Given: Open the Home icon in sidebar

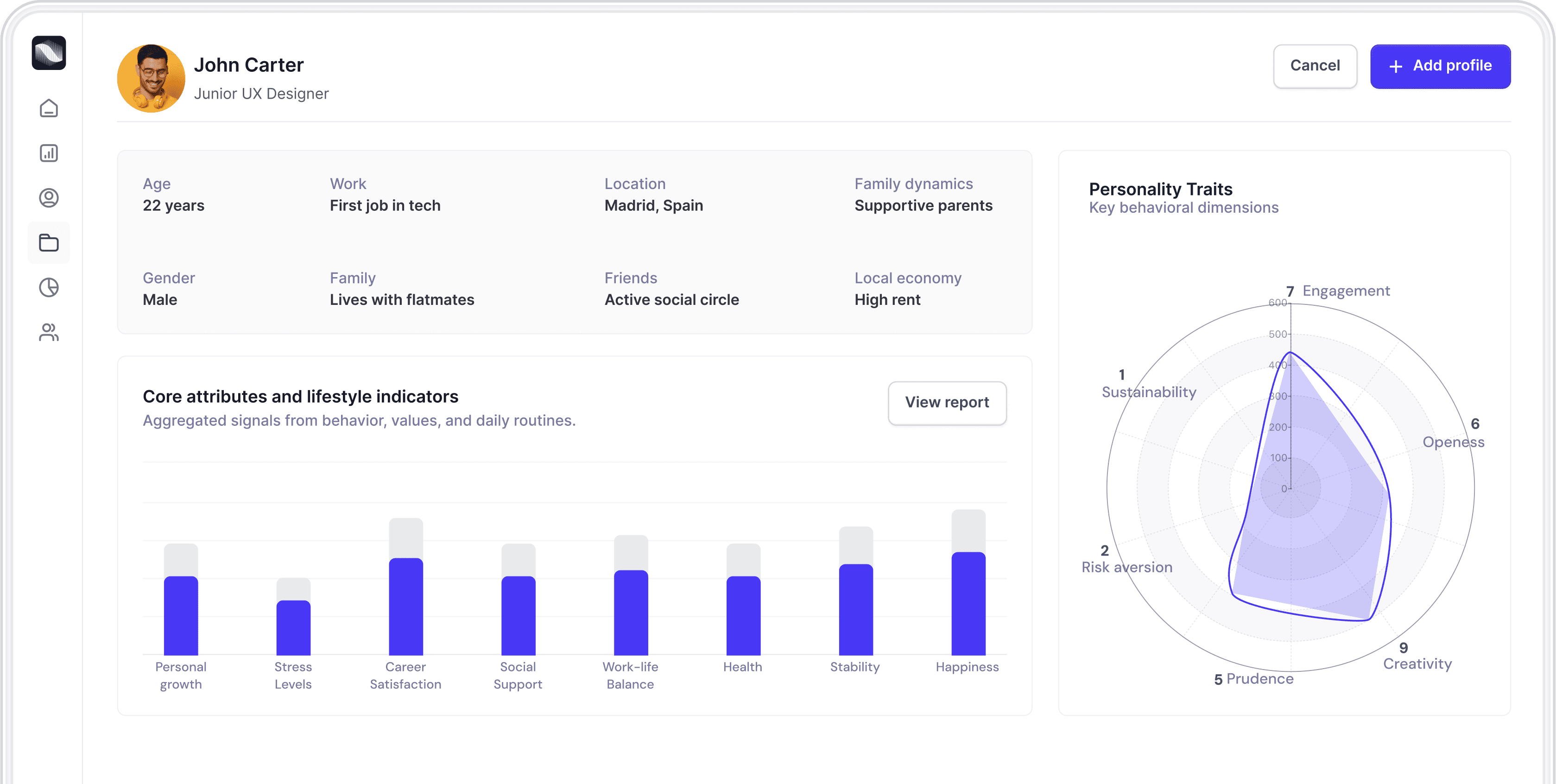Looking at the screenshot, I should [x=48, y=109].
